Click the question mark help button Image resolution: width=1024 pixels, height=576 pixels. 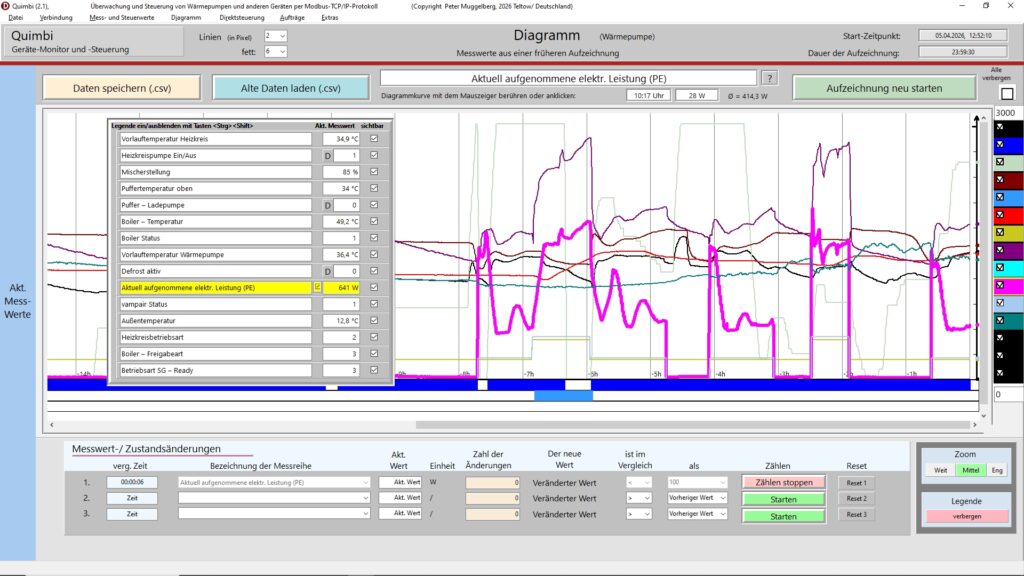coord(769,78)
